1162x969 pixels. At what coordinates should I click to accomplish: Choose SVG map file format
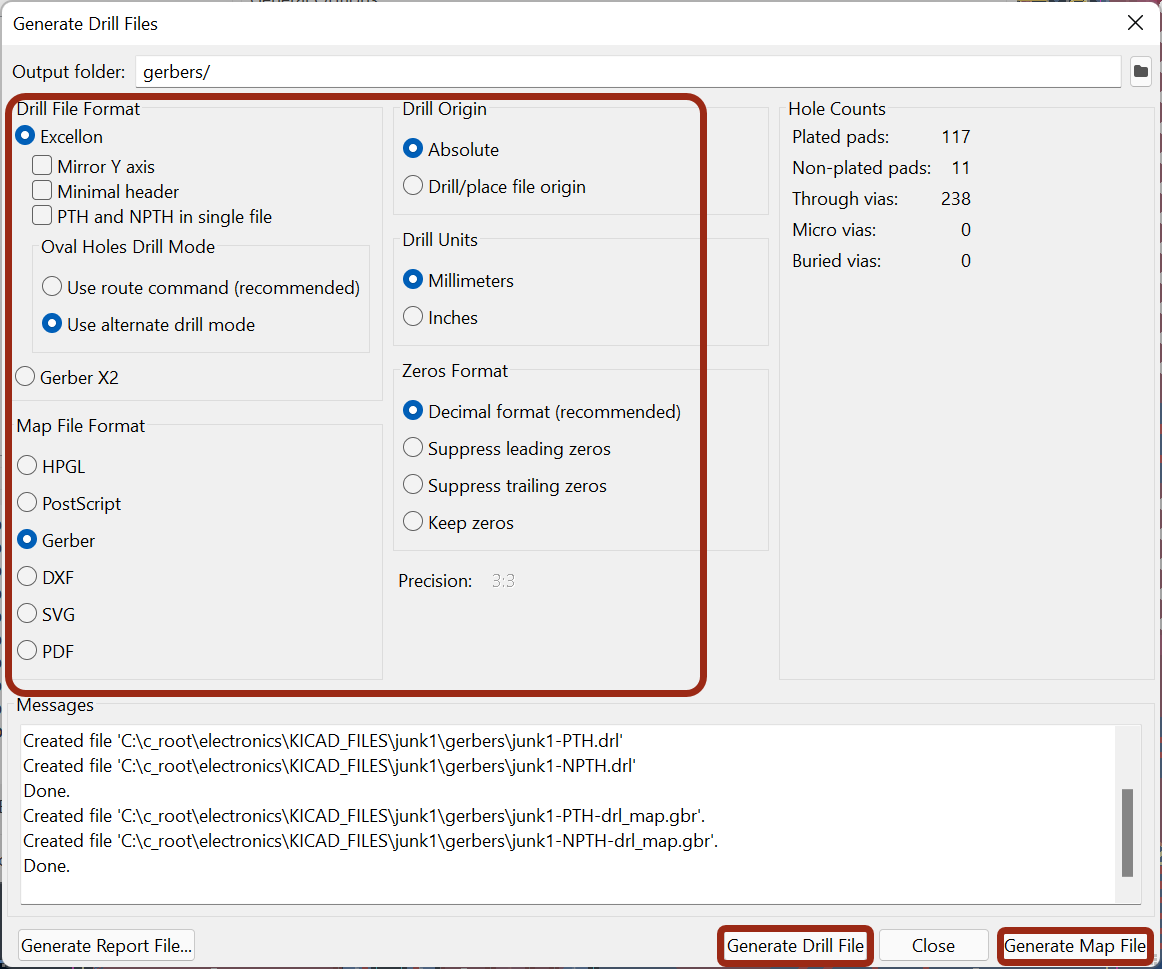click(28, 614)
